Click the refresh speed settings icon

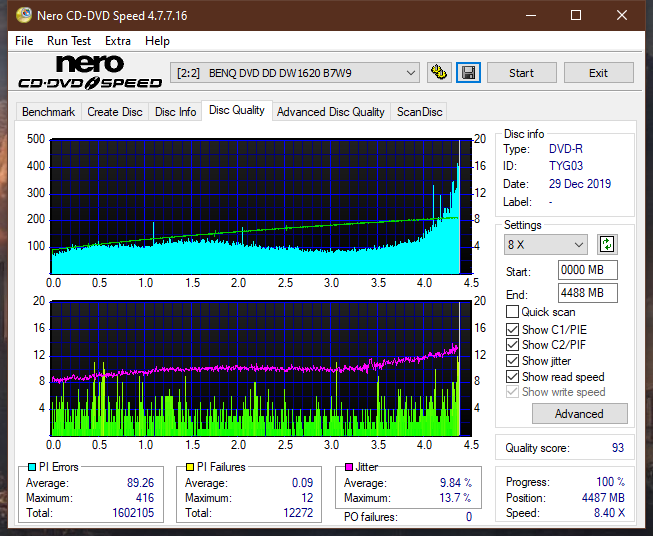click(607, 244)
